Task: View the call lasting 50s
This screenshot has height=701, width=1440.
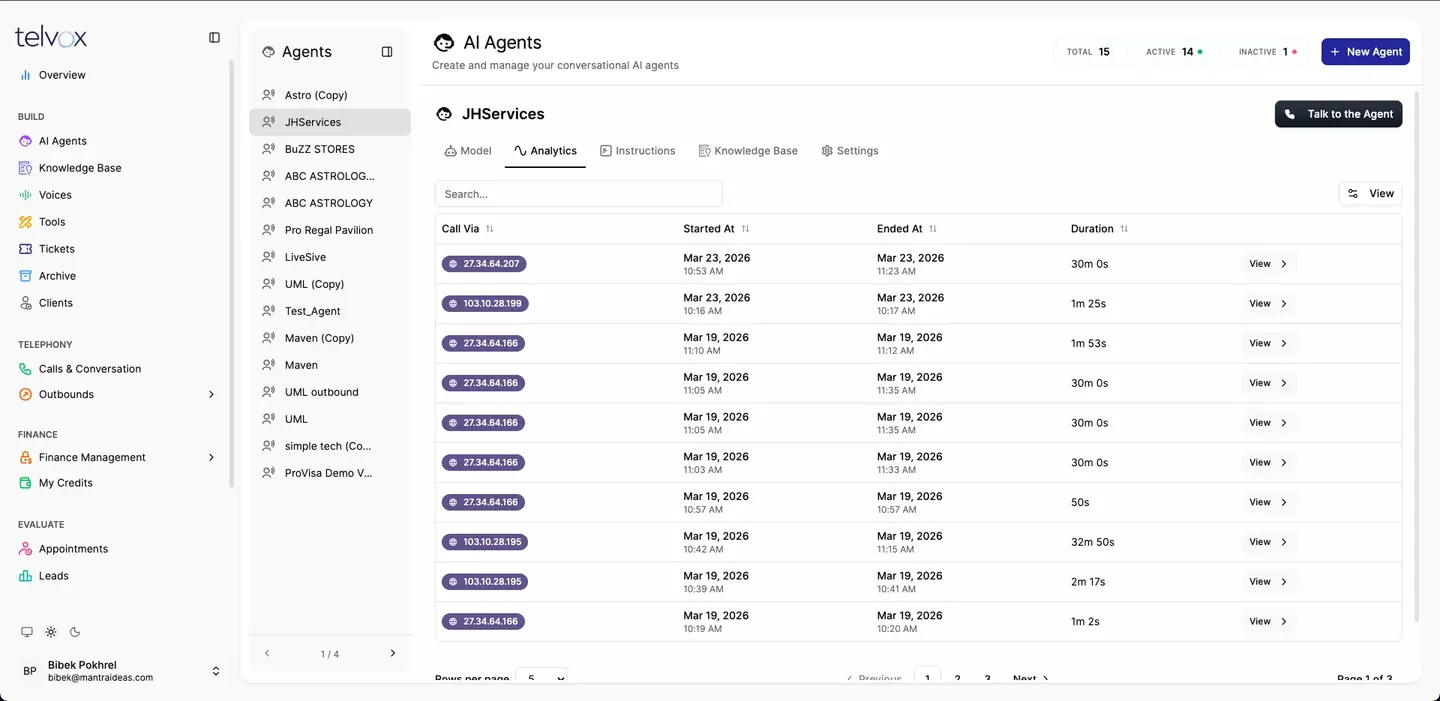Action: click(x=1268, y=502)
